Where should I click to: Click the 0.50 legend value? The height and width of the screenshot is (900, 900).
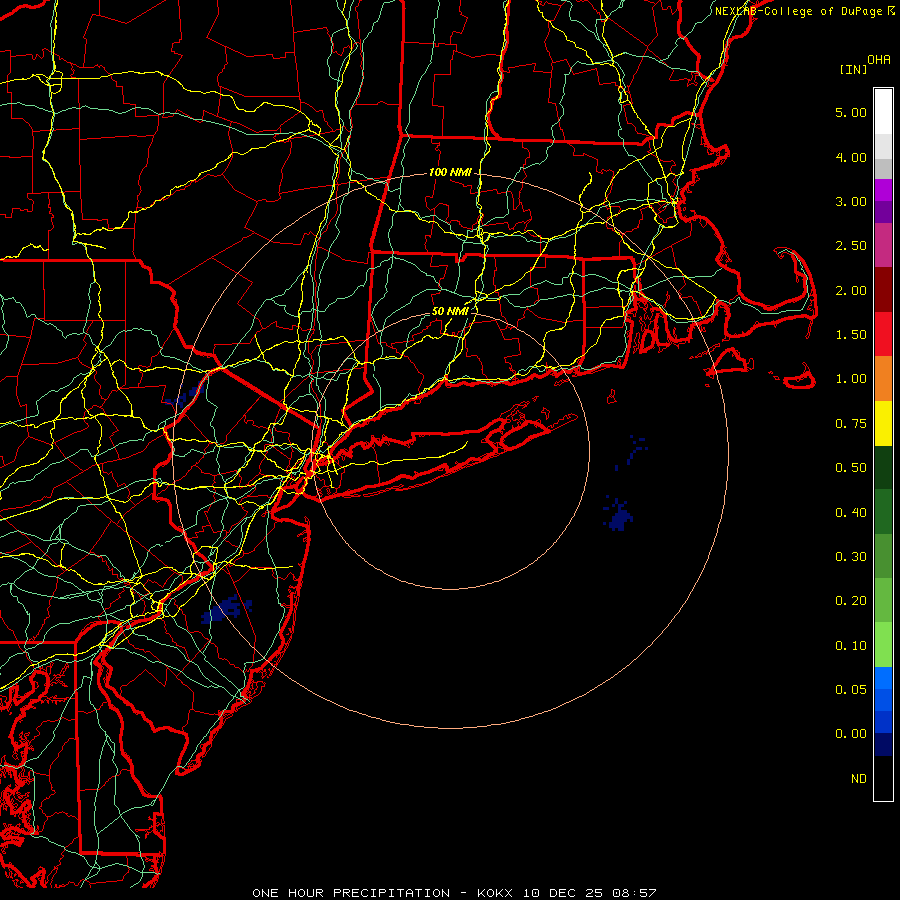851,468
